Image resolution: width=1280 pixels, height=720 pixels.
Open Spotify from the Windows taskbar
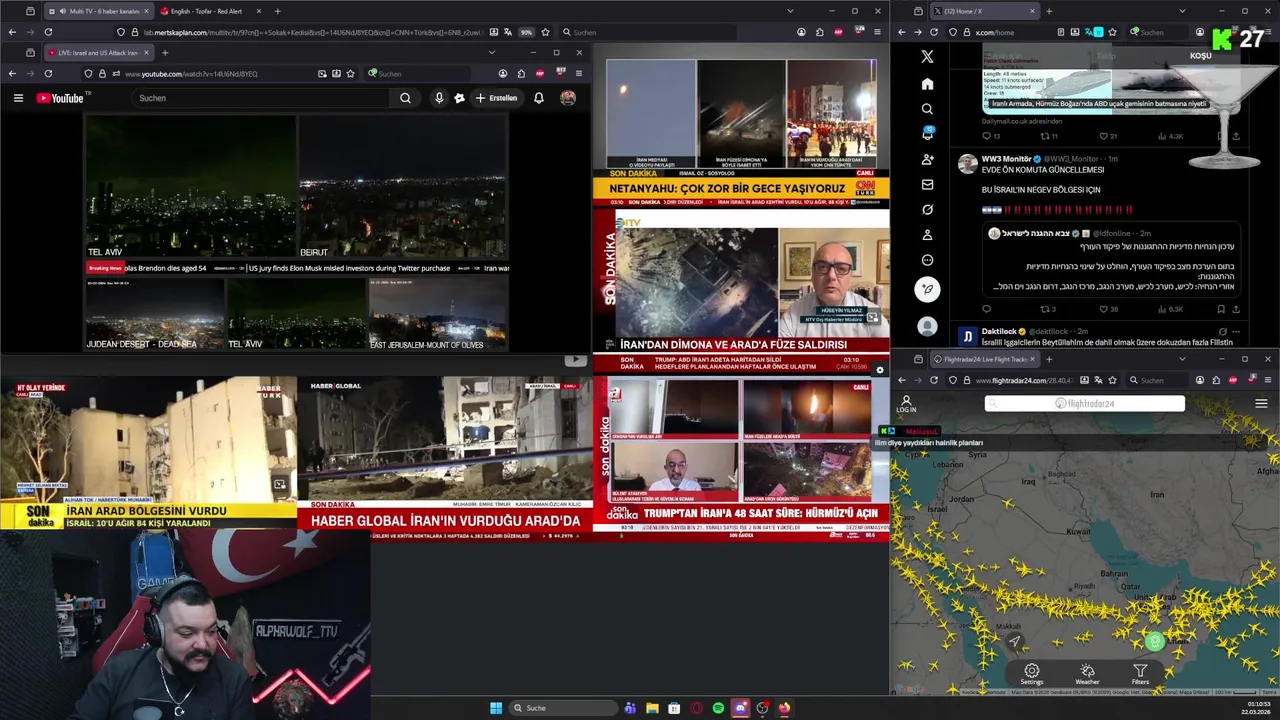click(718, 708)
